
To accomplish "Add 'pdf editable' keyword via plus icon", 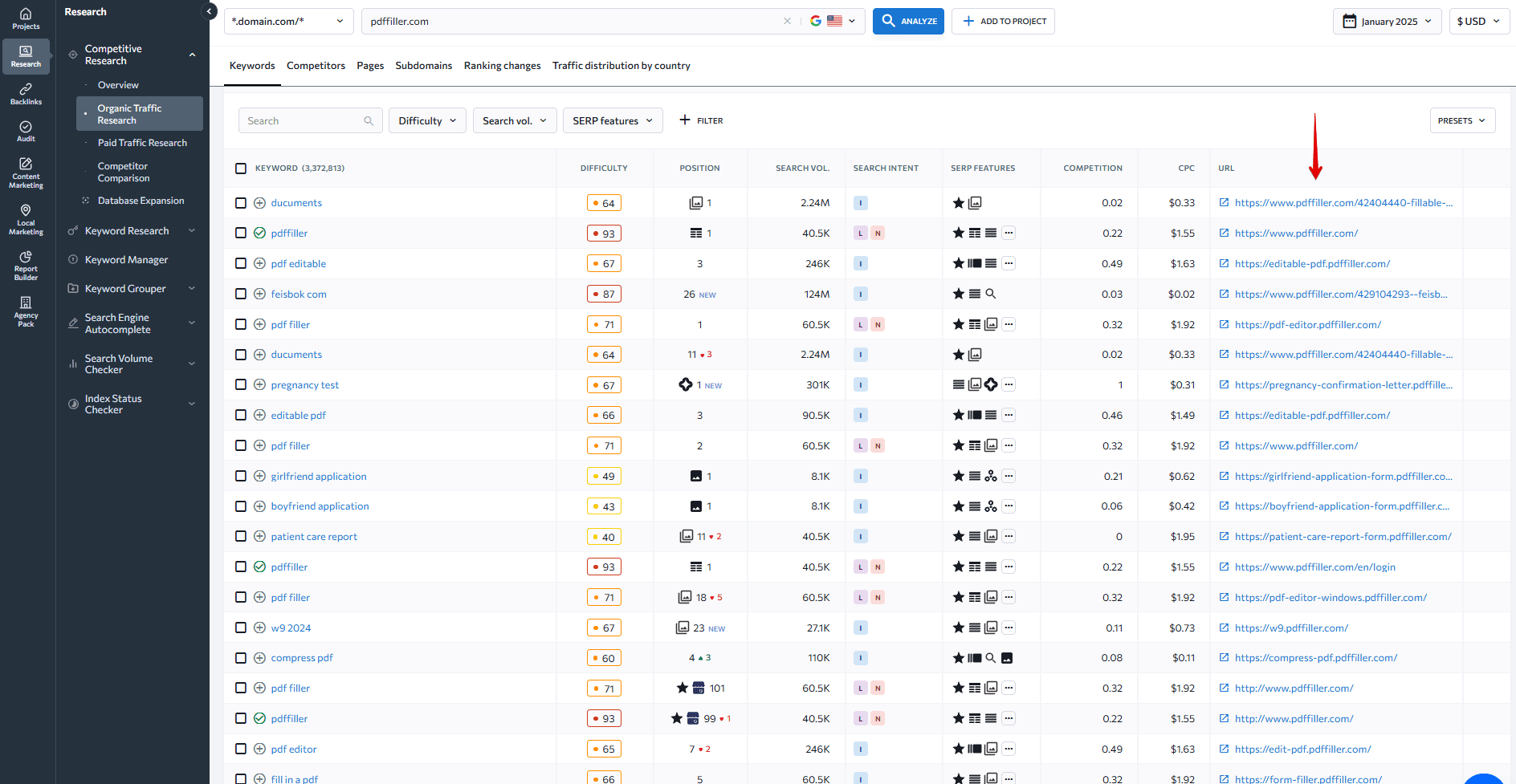I will (259, 263).
